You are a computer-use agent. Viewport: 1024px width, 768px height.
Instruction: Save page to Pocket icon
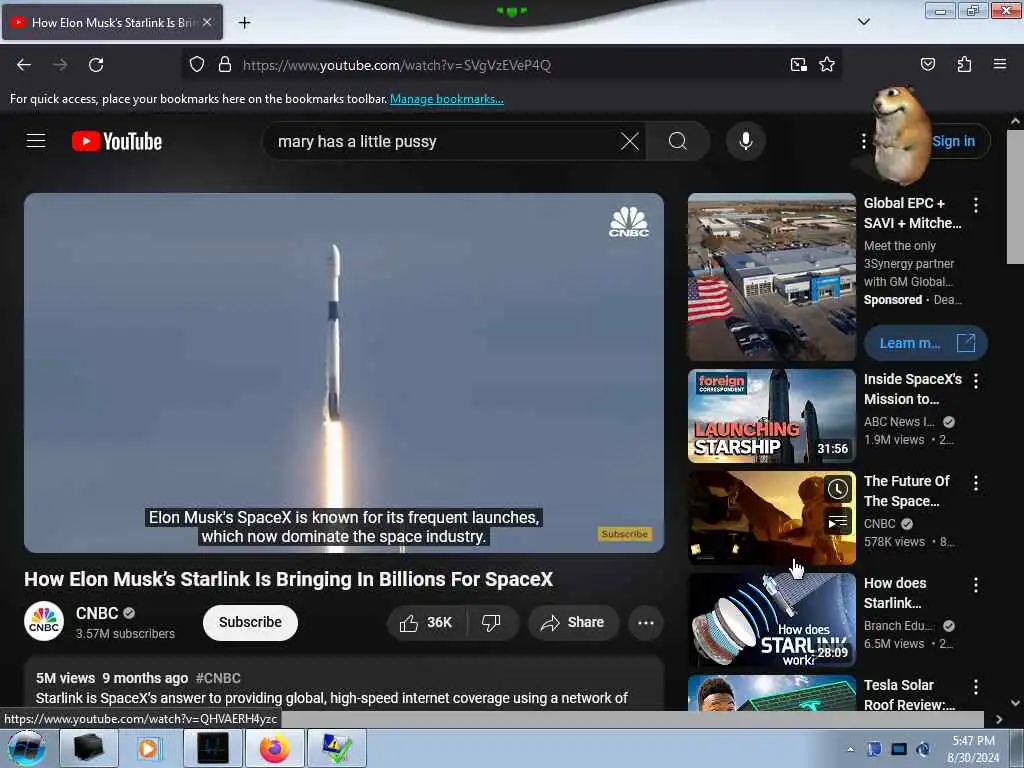pos(927,64)
